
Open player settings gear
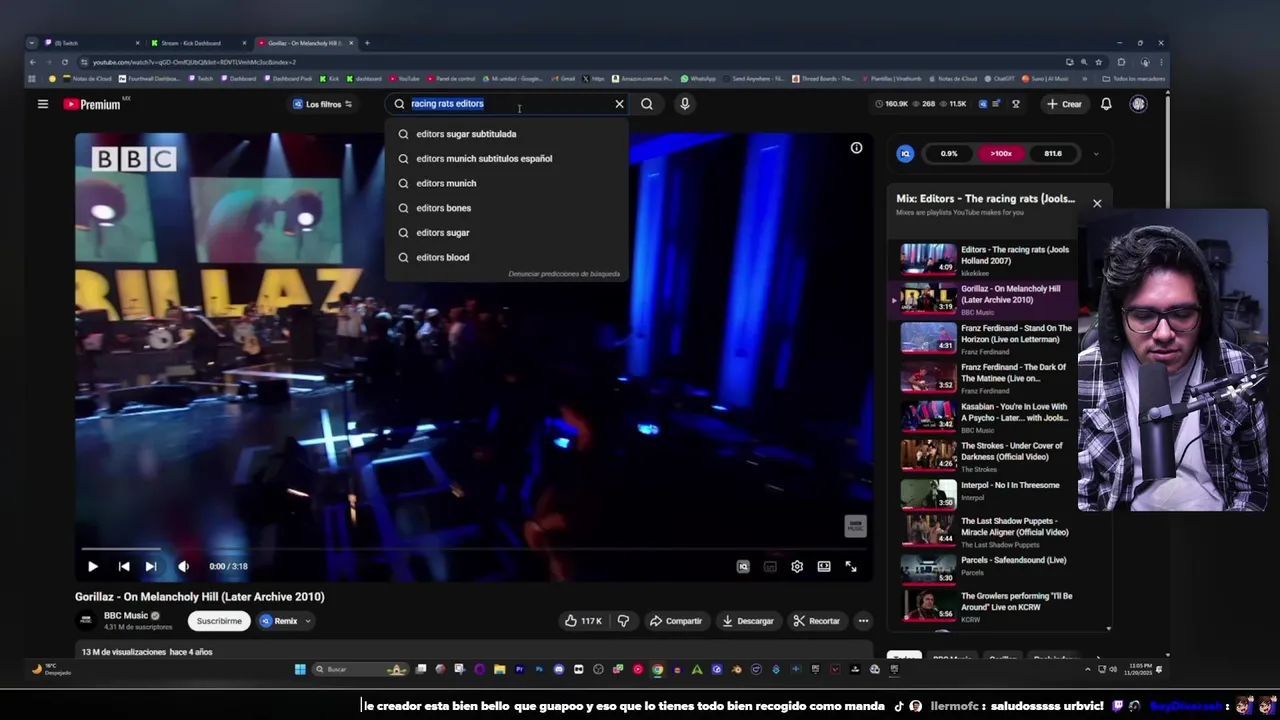797,566
